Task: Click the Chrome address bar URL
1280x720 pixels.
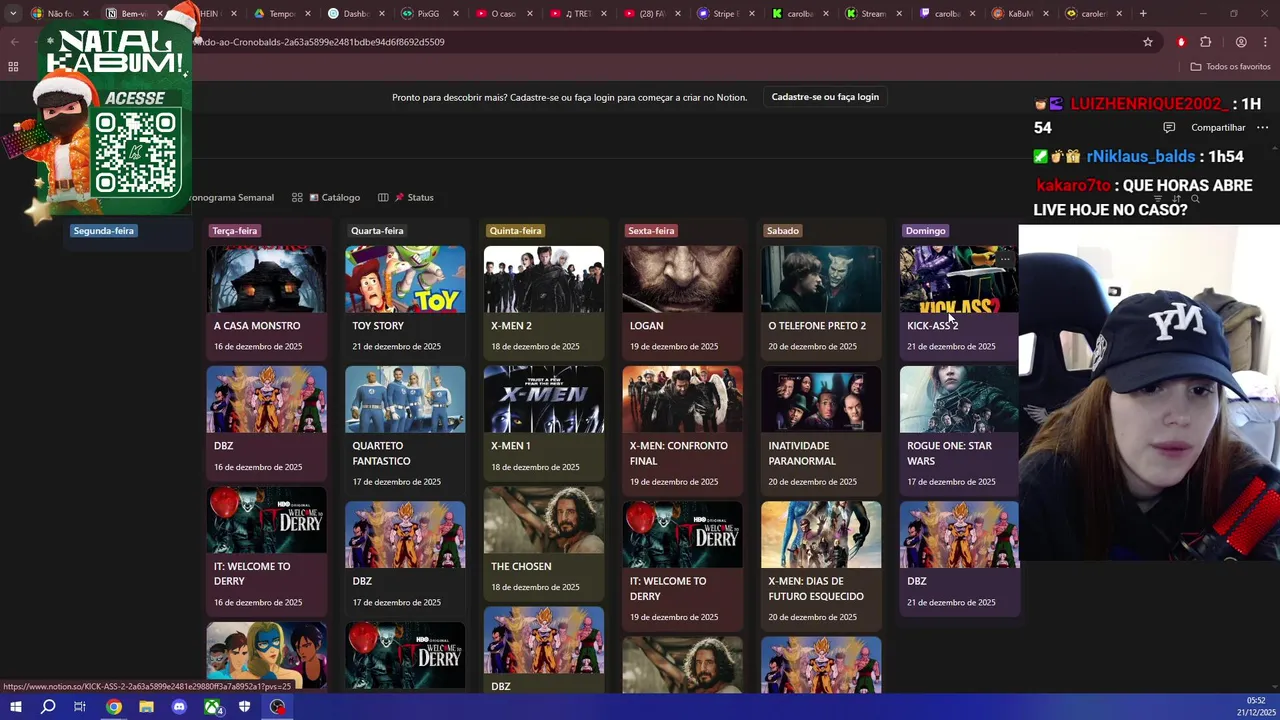Action: (320, 42)
